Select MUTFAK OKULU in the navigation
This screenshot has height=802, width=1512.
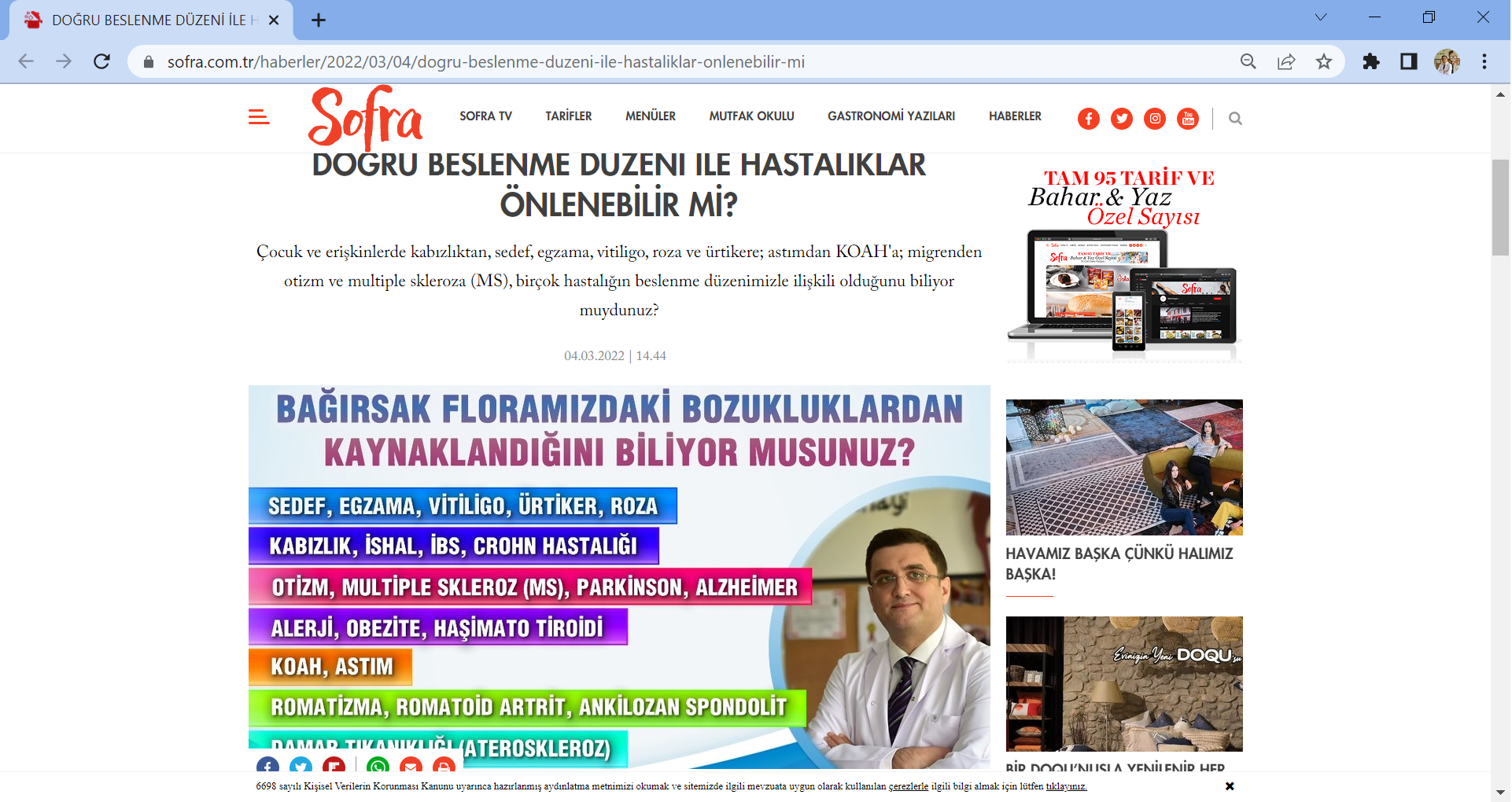751,116
